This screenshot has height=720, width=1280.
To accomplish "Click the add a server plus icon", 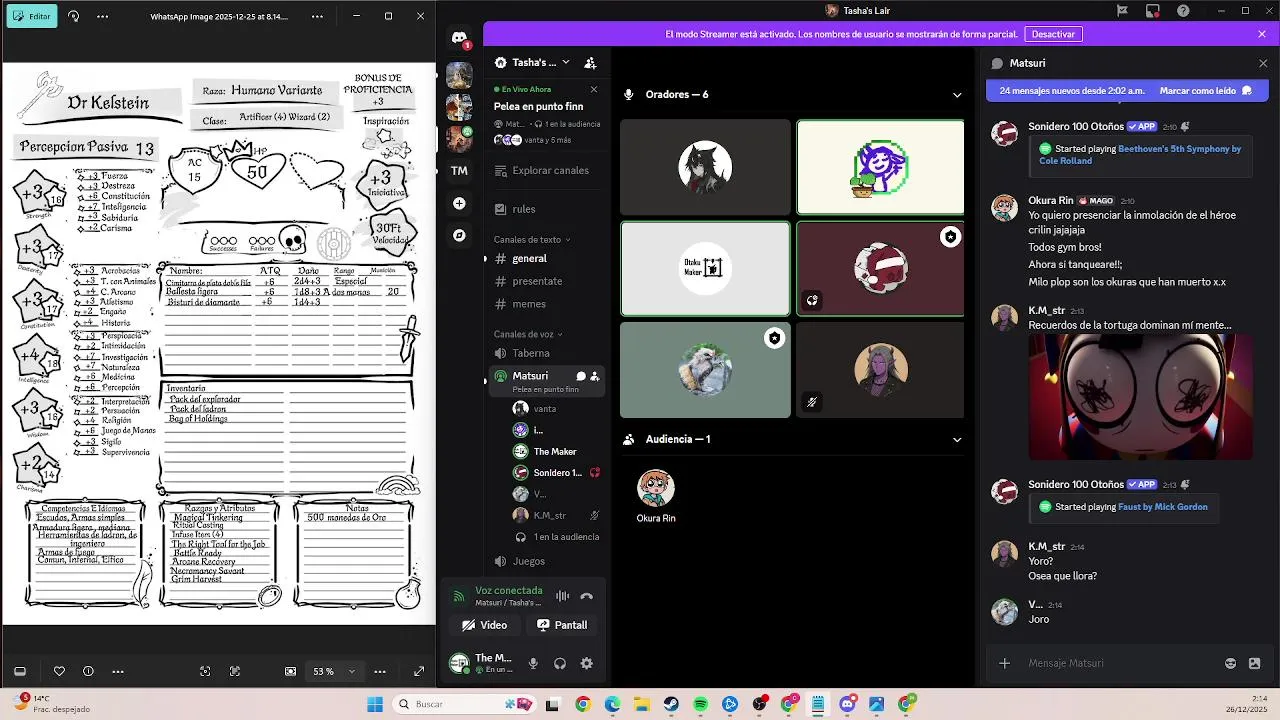I will tap(459, 203).
